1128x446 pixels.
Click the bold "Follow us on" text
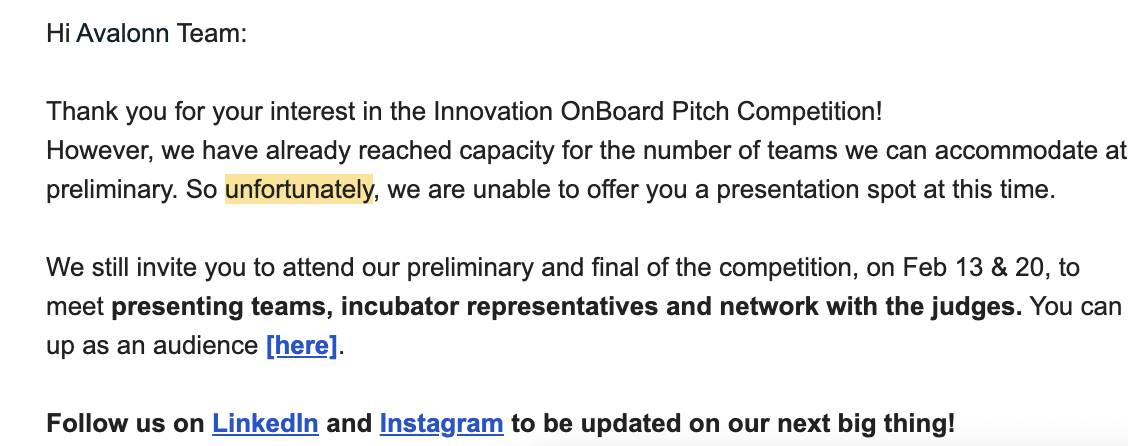[125, 424]
